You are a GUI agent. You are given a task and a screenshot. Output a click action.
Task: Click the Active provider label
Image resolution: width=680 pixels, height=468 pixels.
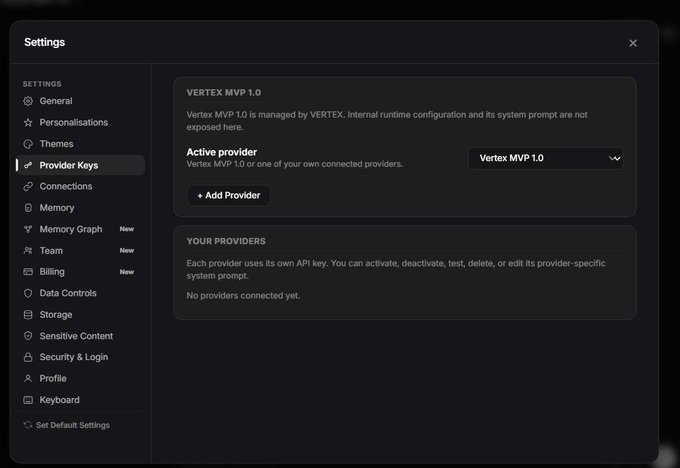[222, 152]
